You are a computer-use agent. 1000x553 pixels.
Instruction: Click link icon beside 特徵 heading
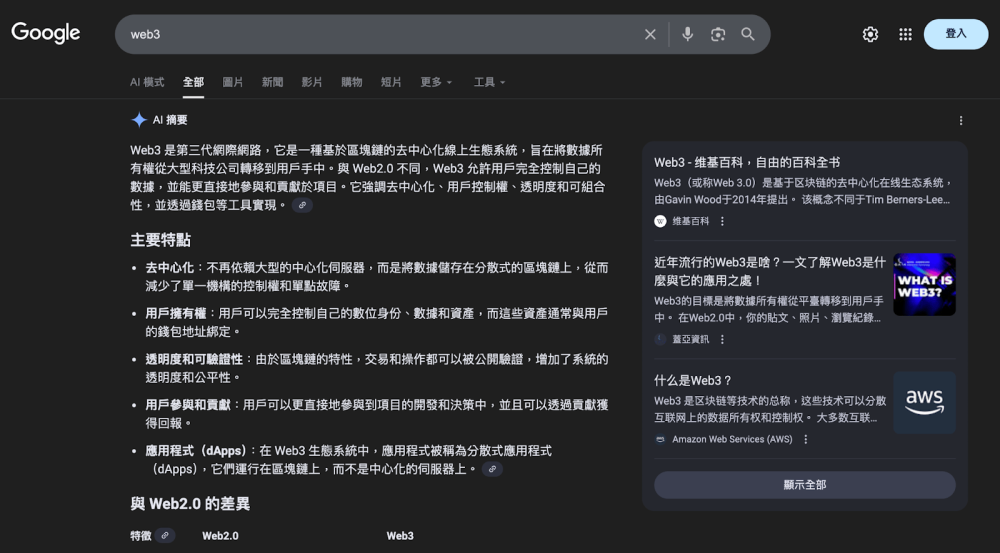165,536
